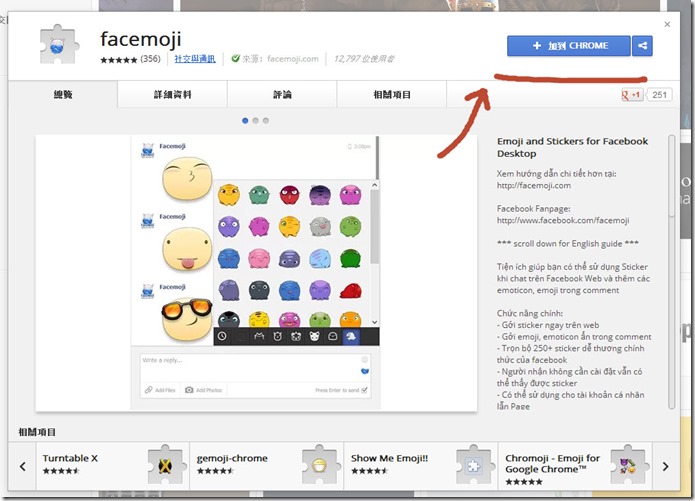Add facemoji to Chrome
Screen dimensions: 695x501
(x=569, y=46)
